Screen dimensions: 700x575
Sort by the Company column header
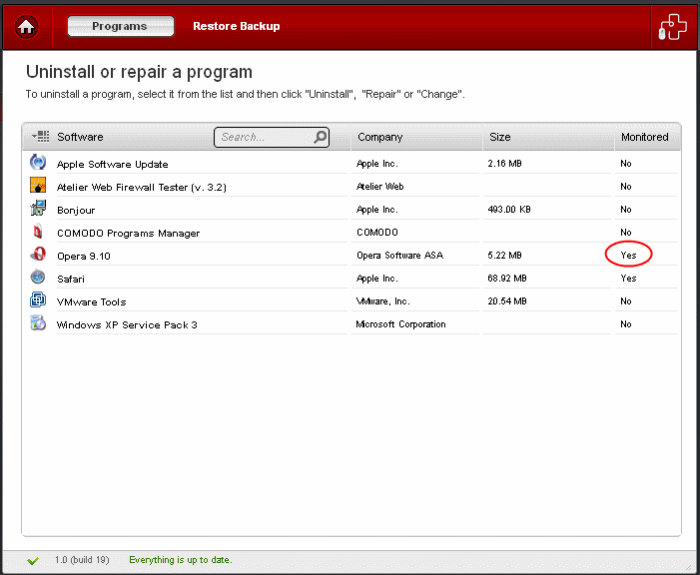(x=380, y=137)
